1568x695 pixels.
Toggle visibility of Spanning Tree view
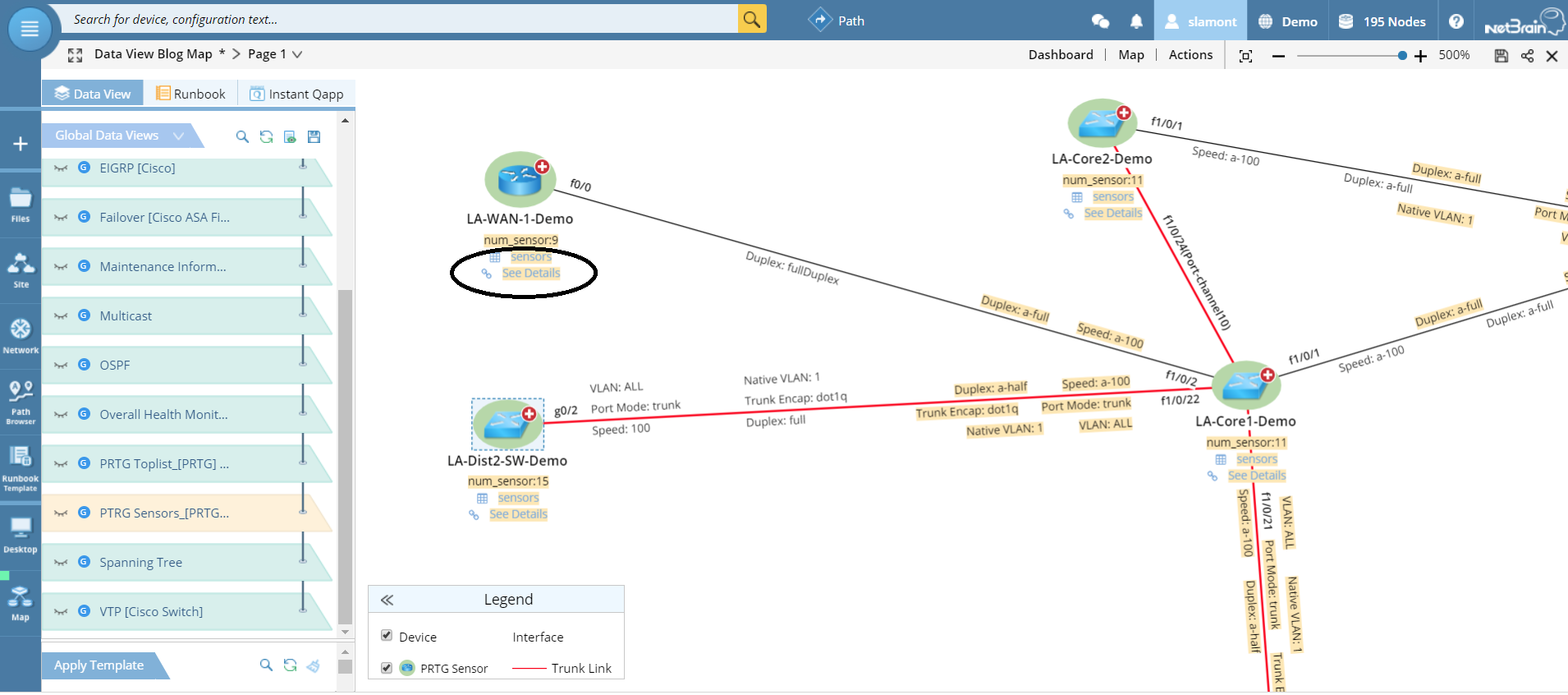(61, 563)
